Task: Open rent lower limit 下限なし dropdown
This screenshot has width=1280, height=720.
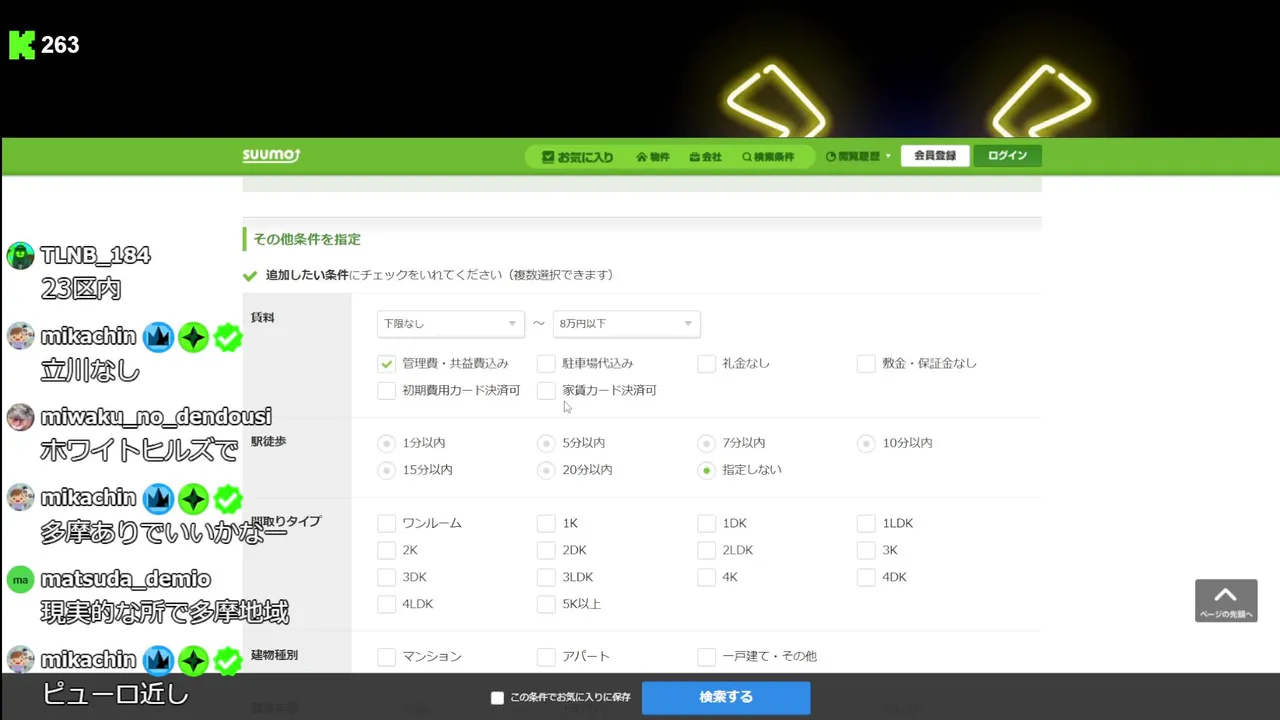Action: coord(450,324)
